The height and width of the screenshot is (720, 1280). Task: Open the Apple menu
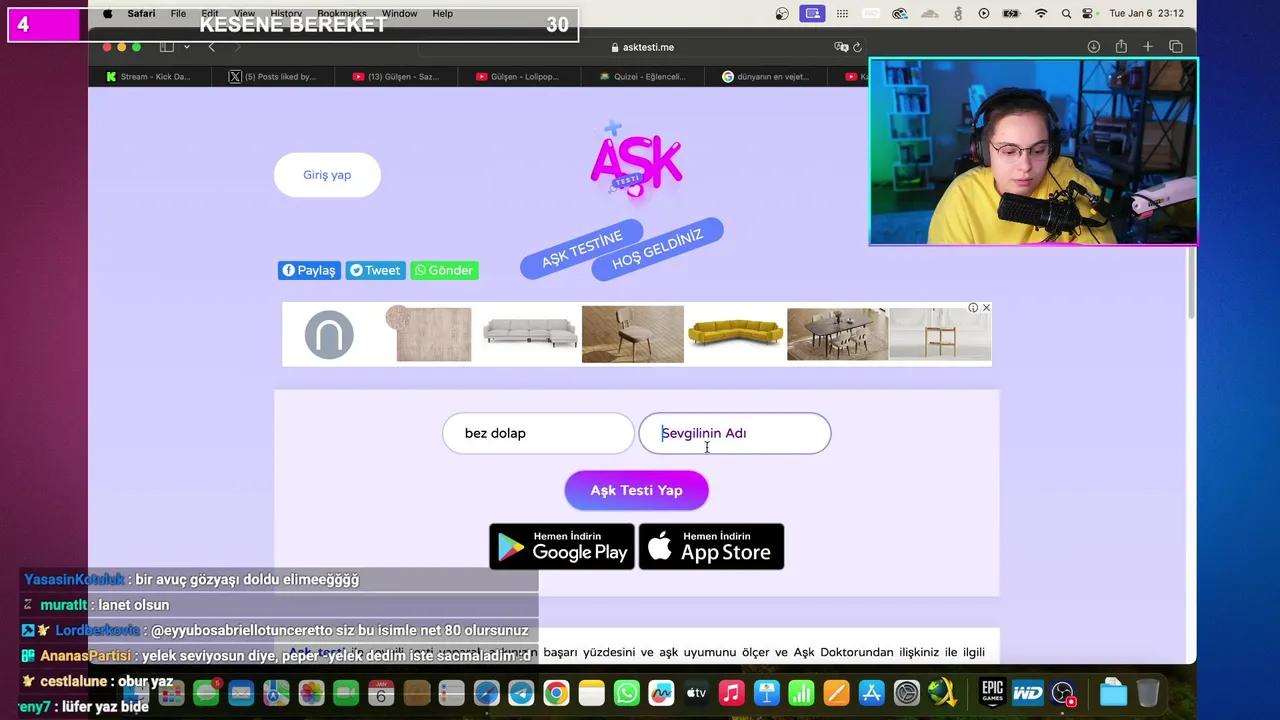click(x=108, y=13)
